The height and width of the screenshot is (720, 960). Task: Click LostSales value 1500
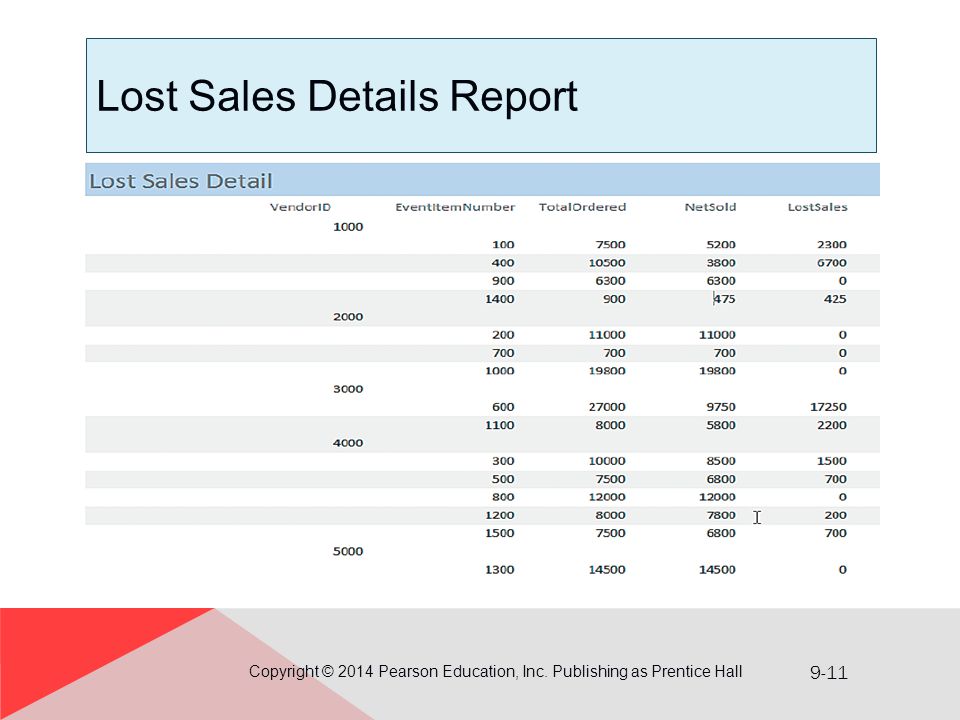tap(831, 460)
